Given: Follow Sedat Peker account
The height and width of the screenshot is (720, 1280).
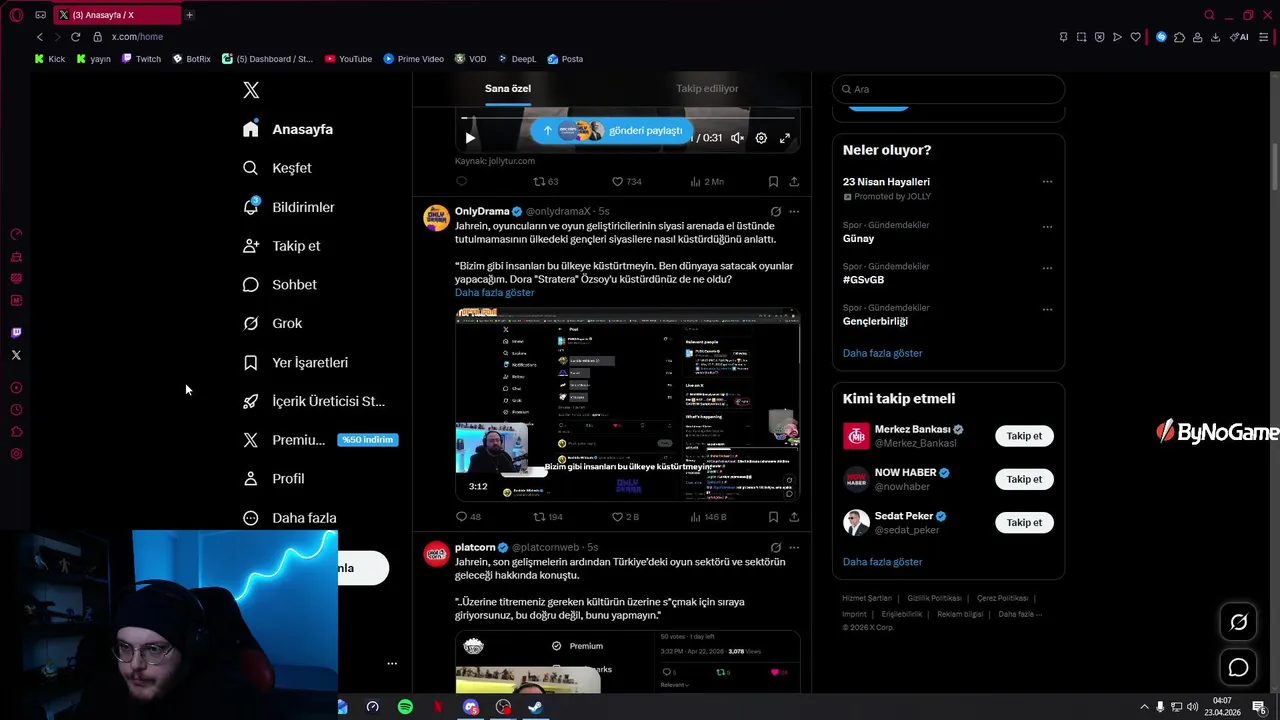Looking at the screenshot, I should (x=1024, y=522).
